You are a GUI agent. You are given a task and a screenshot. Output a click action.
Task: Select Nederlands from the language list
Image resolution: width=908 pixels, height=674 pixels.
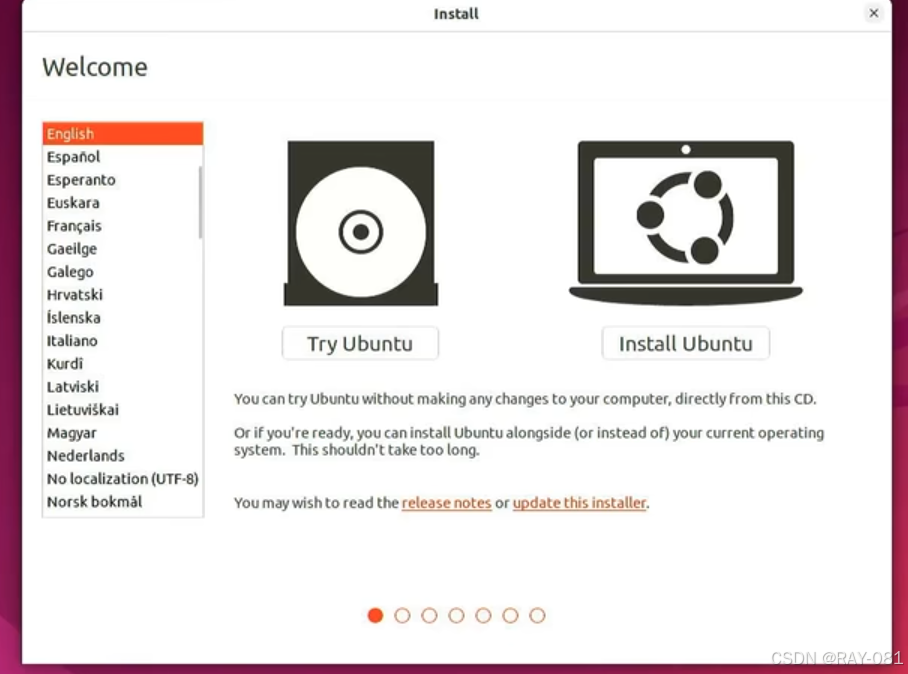pyautogui.click(x=85, y=456)
